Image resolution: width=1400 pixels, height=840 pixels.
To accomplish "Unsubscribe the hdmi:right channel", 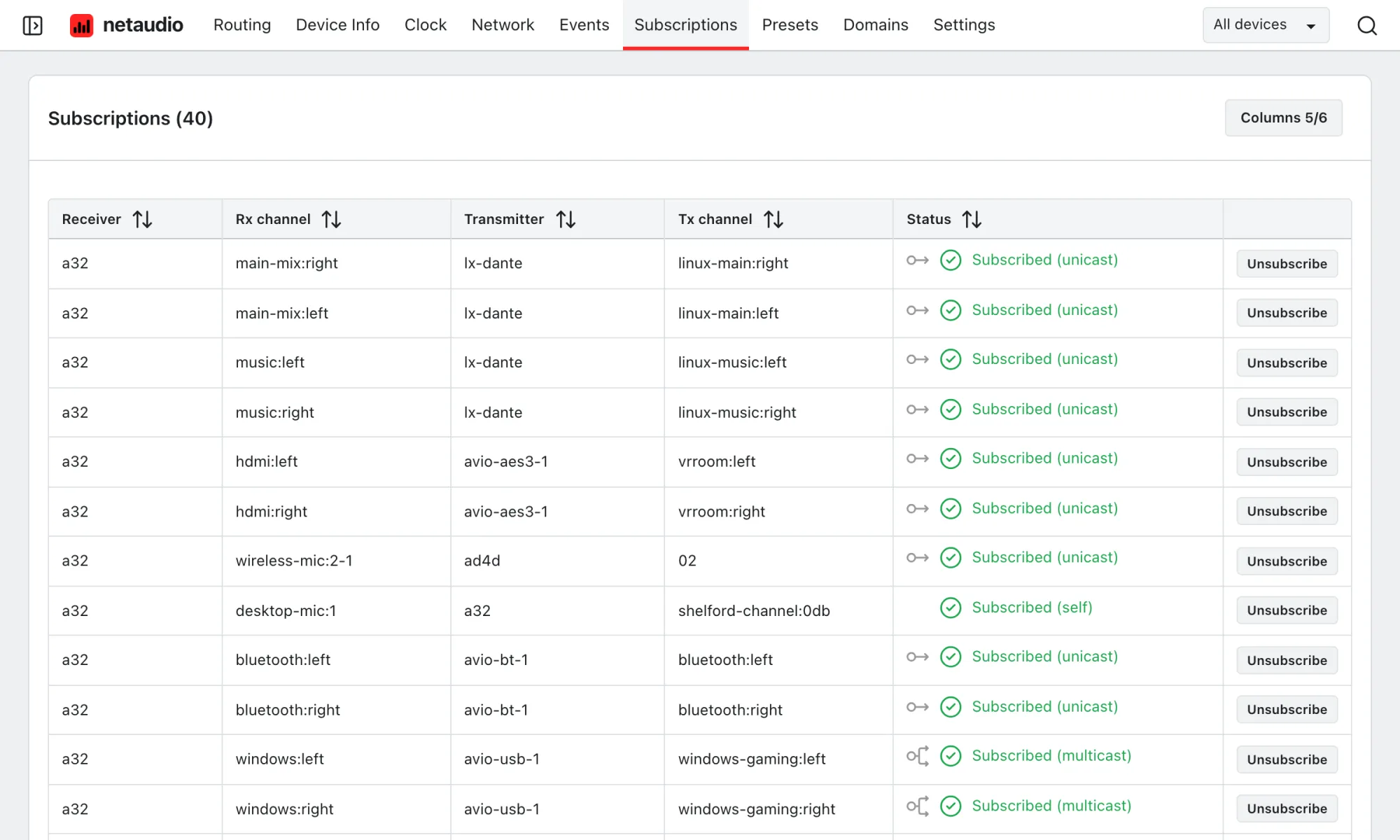I will coord(1287,512).
